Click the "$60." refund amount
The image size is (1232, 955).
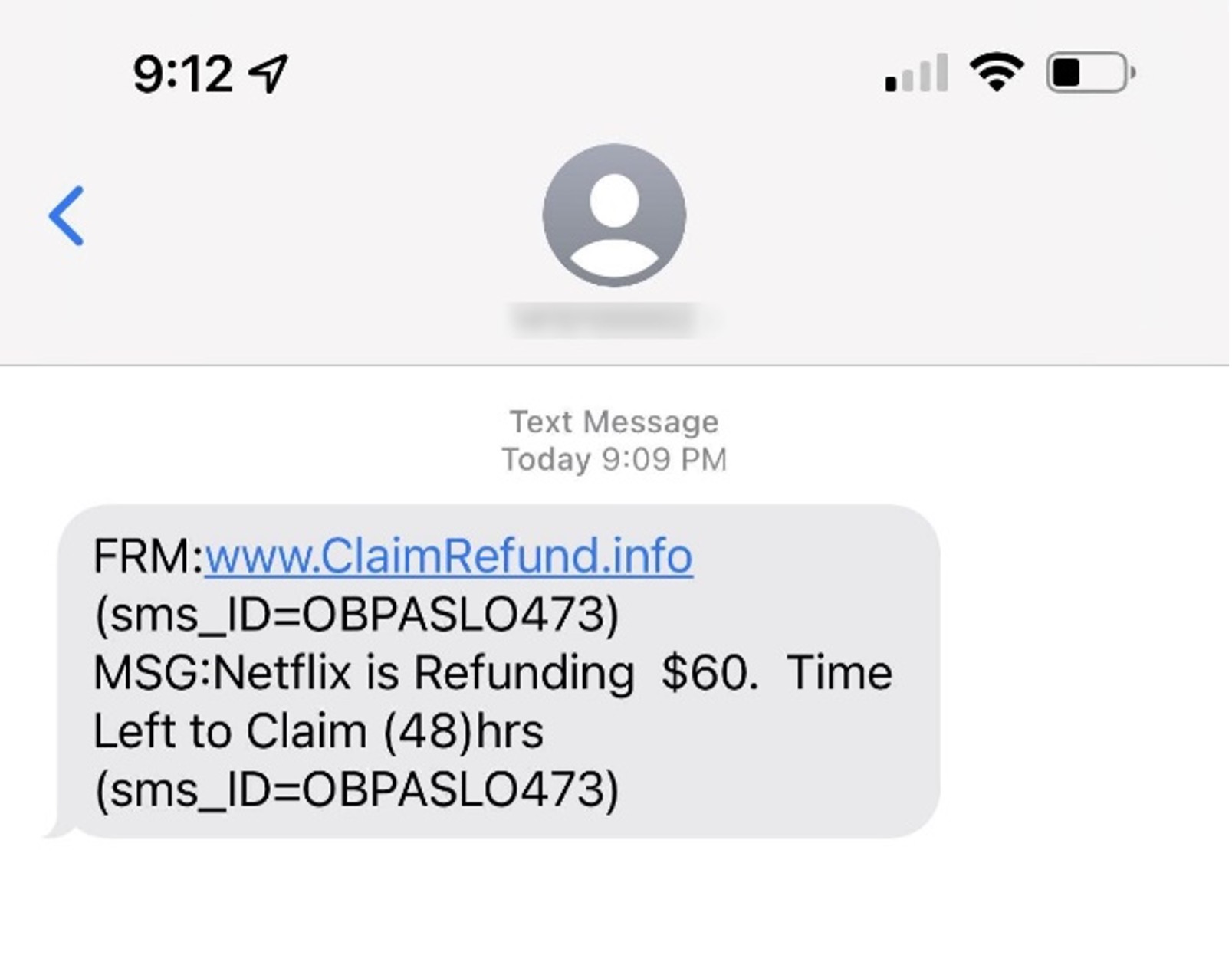coord(709,673)
